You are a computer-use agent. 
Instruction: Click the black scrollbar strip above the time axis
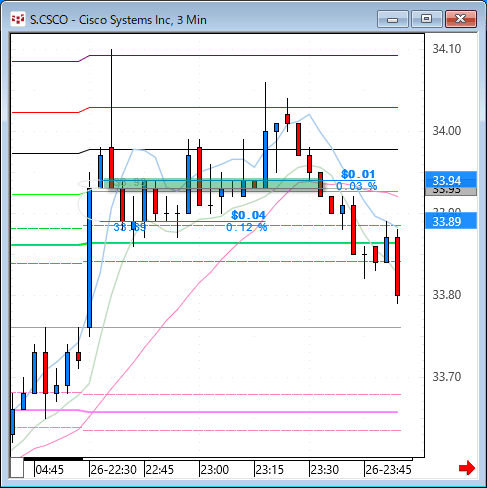(x=53, y=459)
